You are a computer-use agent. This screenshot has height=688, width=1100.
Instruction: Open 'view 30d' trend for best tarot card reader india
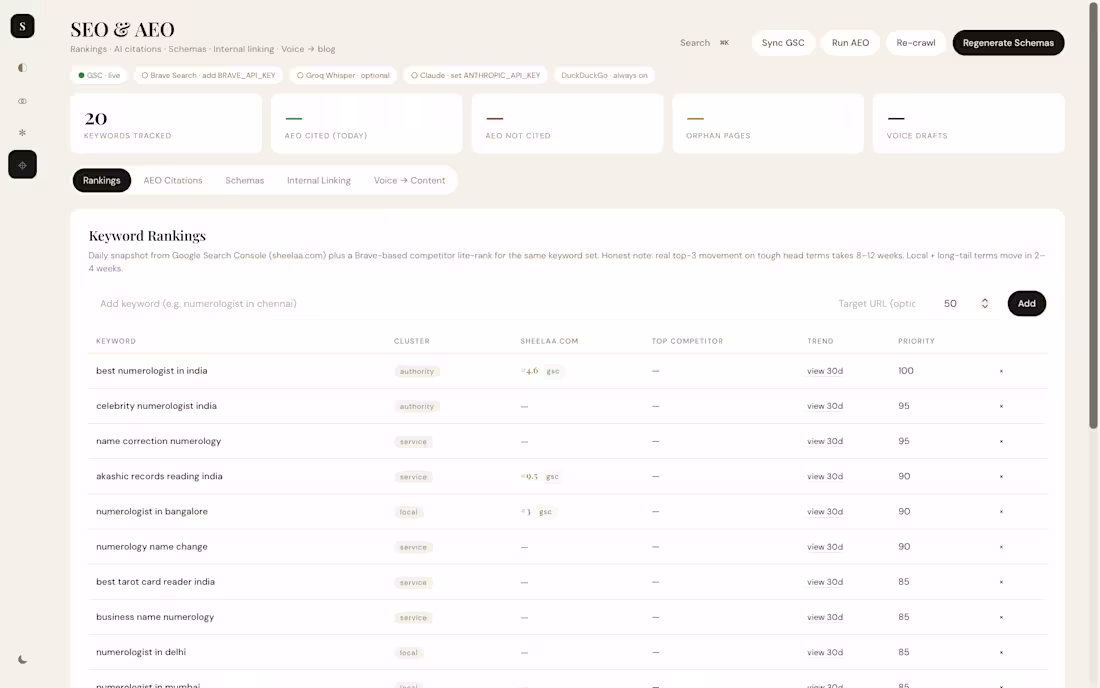click(x=825, y=582)
